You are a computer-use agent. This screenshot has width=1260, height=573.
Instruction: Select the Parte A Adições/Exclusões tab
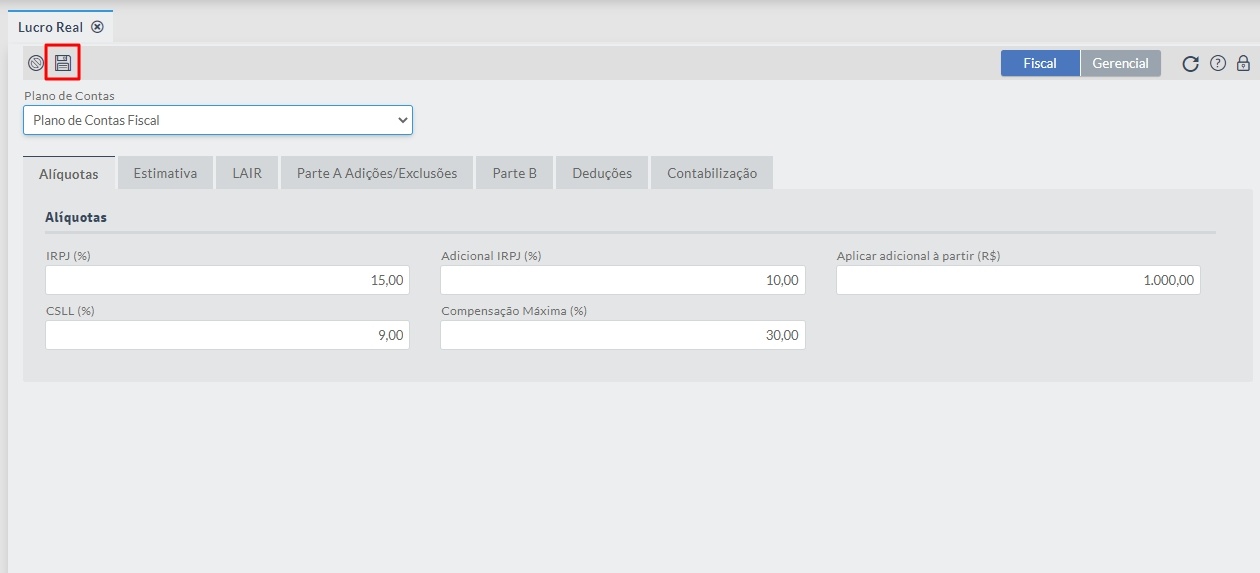point(377,173)
